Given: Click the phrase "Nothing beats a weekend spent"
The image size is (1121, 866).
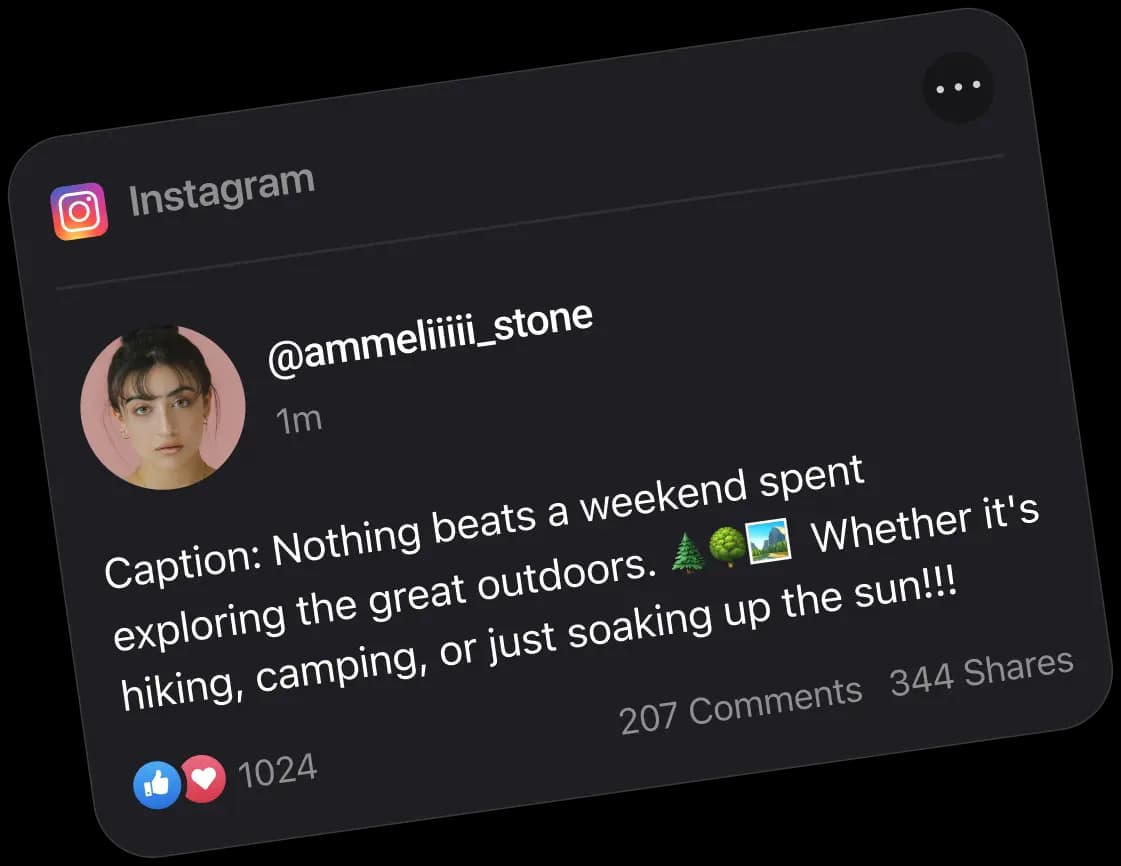Looking at the screenshot, I should (x=568, y=508).
